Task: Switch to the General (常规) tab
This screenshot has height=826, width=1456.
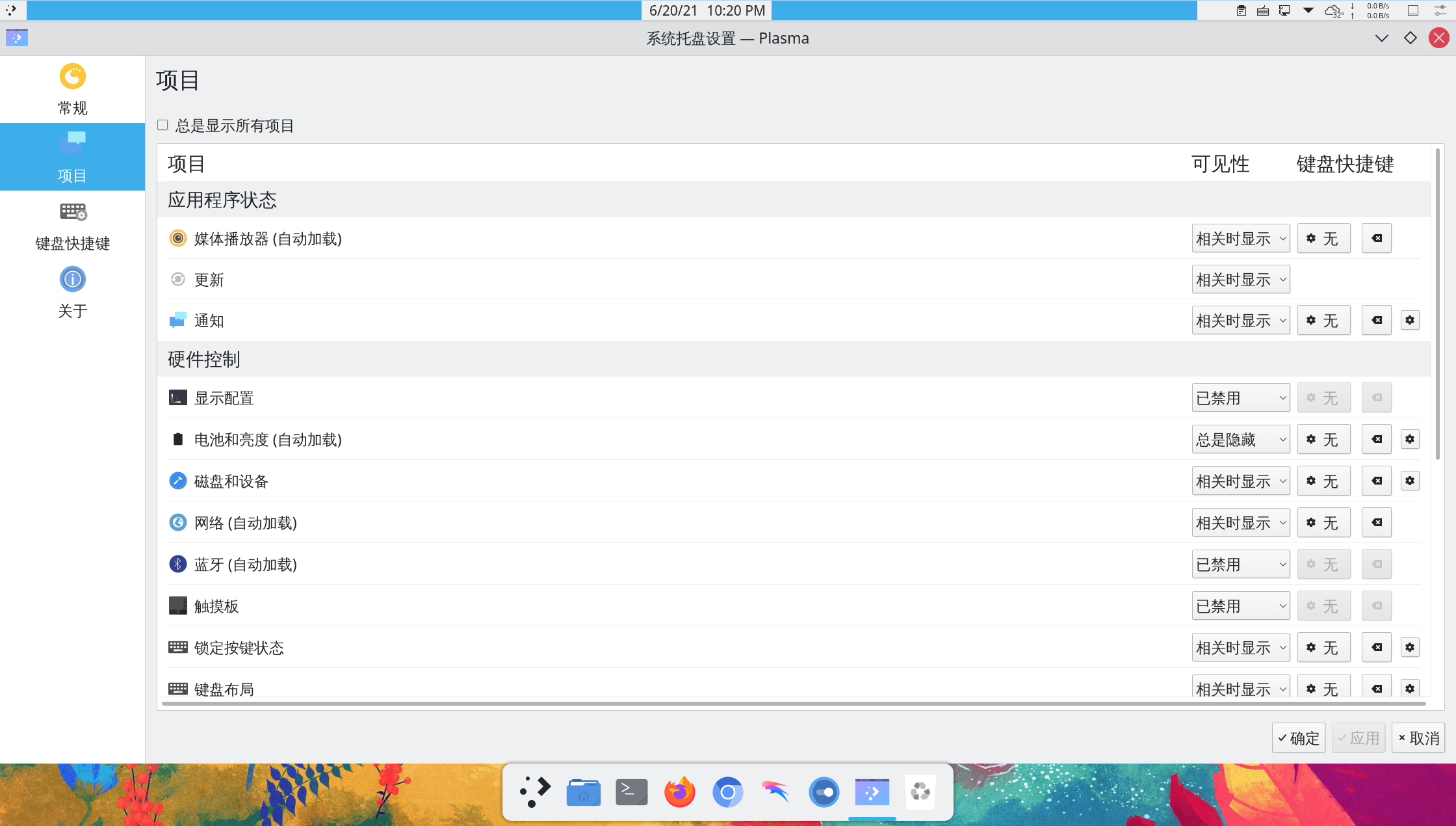Action: click(x=72, y=89)
